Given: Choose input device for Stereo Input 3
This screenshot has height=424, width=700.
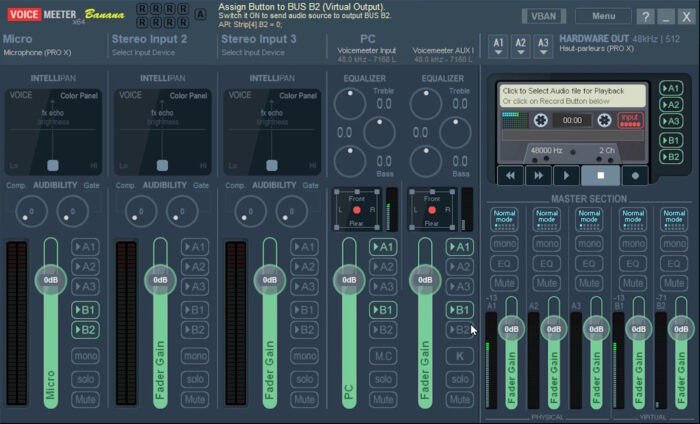Looking at the screenshot, I should [x=253, y=53].
